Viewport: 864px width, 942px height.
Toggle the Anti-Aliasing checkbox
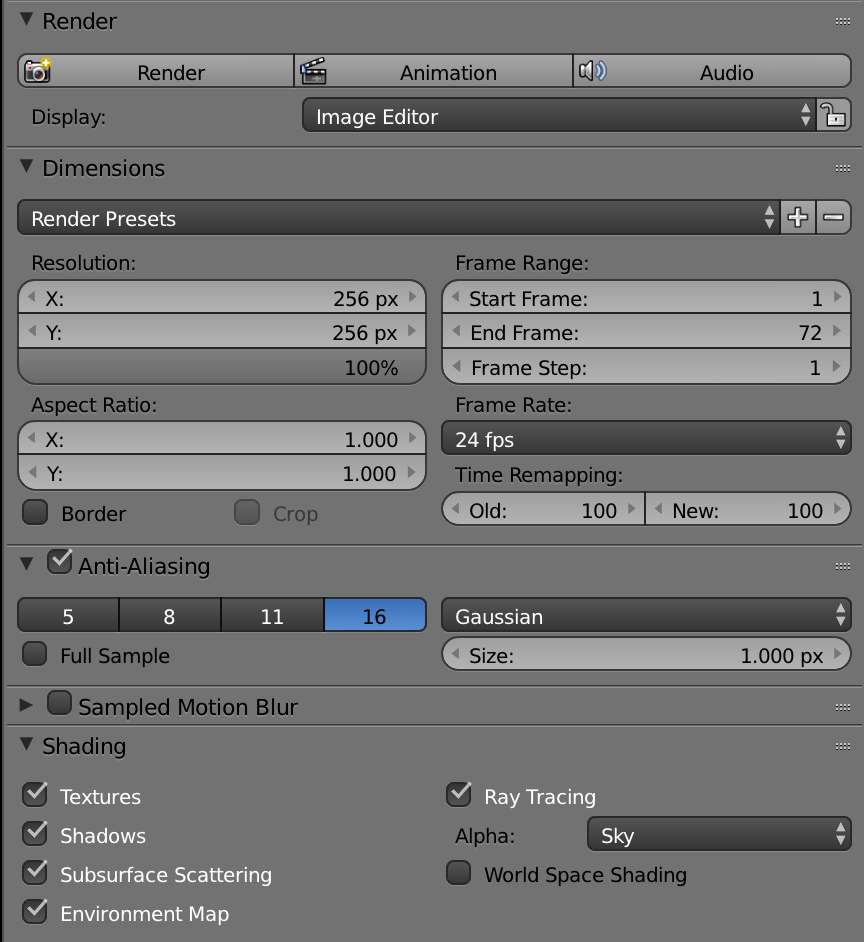click(59, 561)
